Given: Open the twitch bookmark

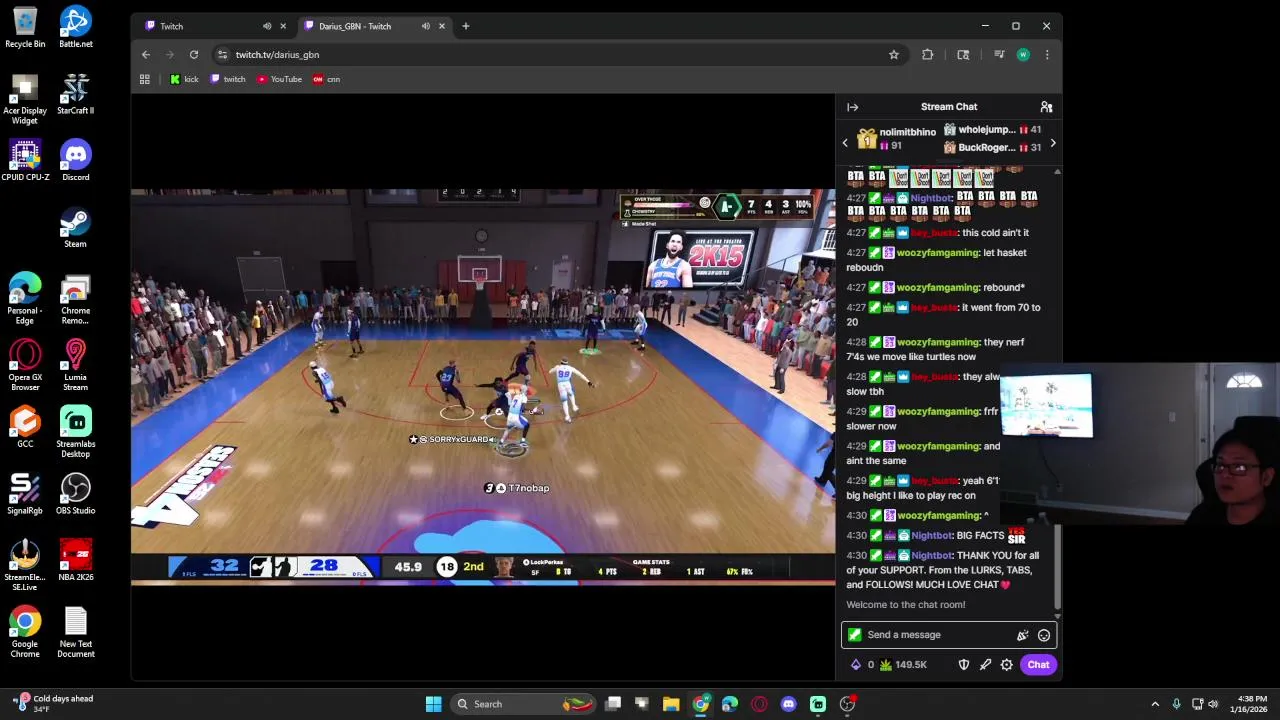Looking at the screenshot, I should [228, 79].
